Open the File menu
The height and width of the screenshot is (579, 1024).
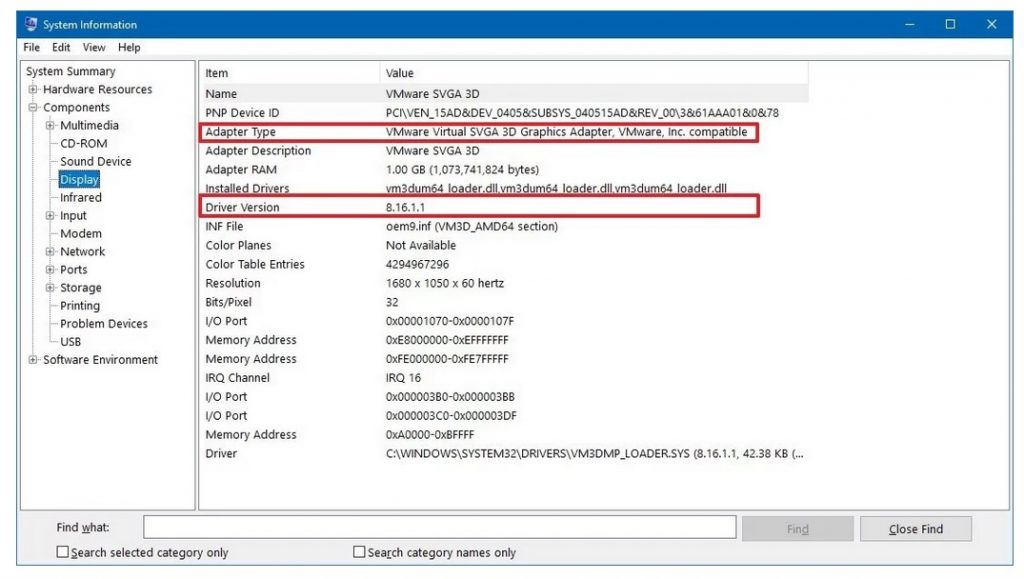click(30, 47)
